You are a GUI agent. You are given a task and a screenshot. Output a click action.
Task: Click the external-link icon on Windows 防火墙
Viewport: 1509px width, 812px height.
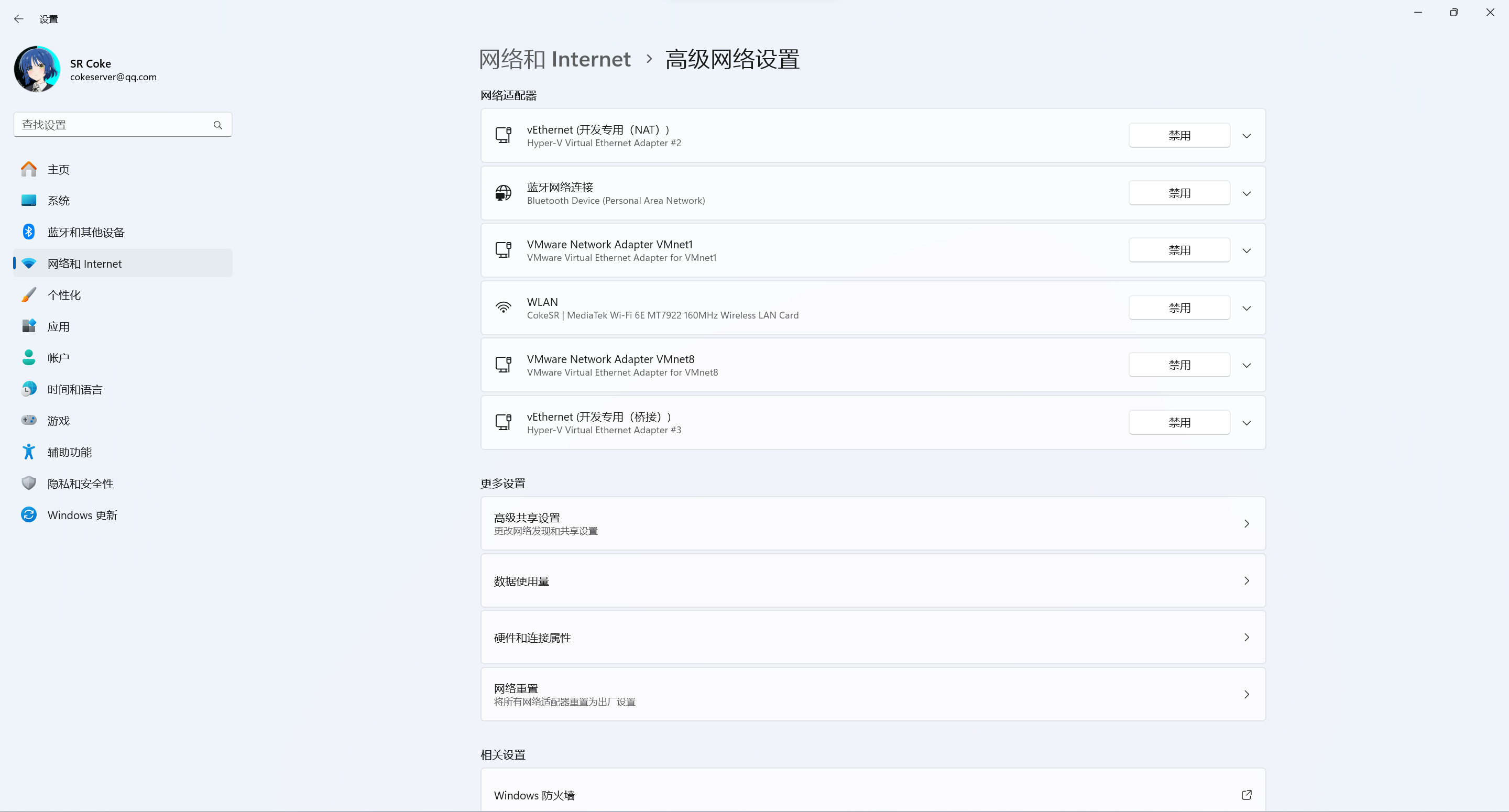1246,795
